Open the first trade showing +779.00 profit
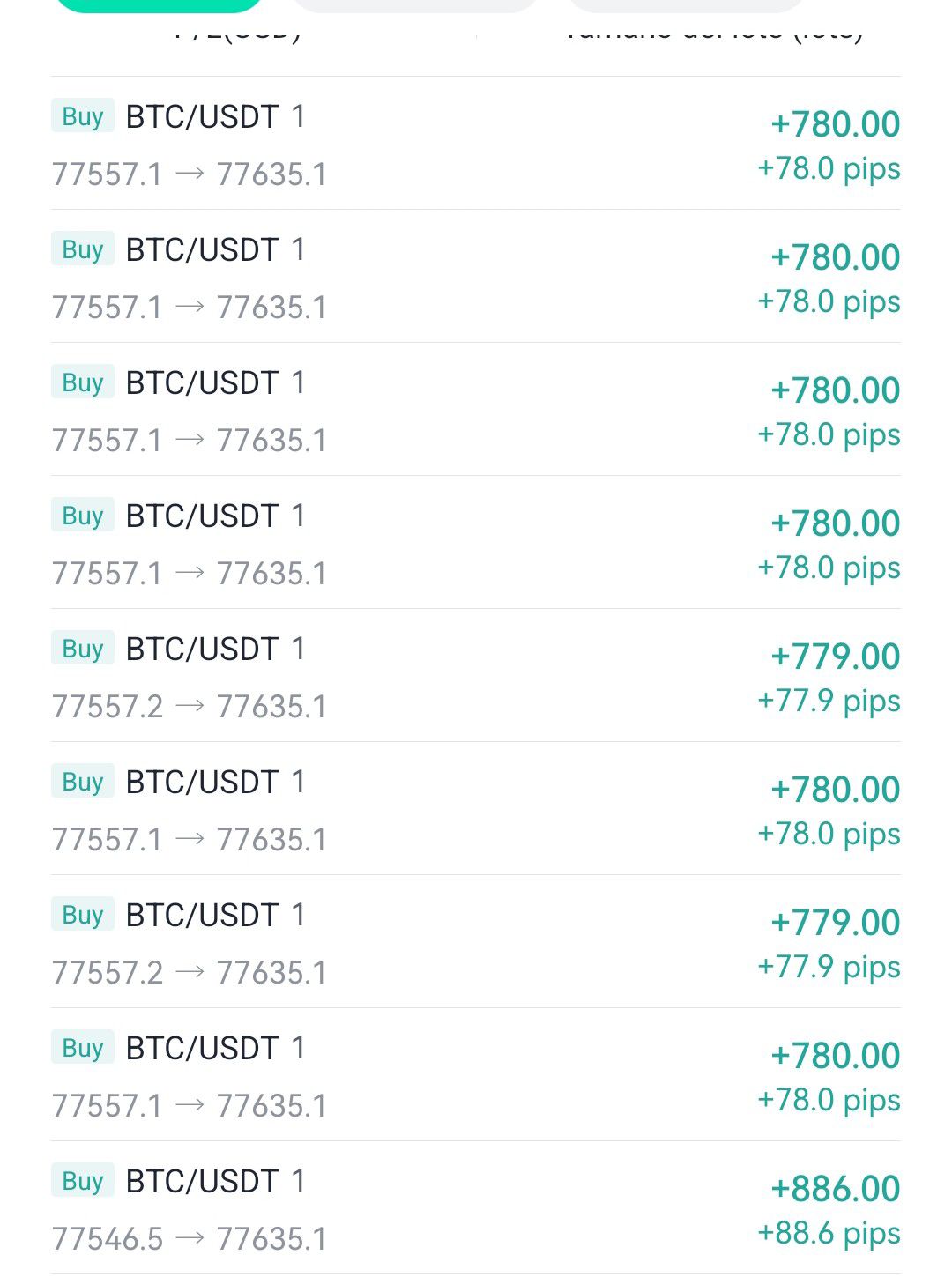This screenshot has width=952, height=1277. 476,675
